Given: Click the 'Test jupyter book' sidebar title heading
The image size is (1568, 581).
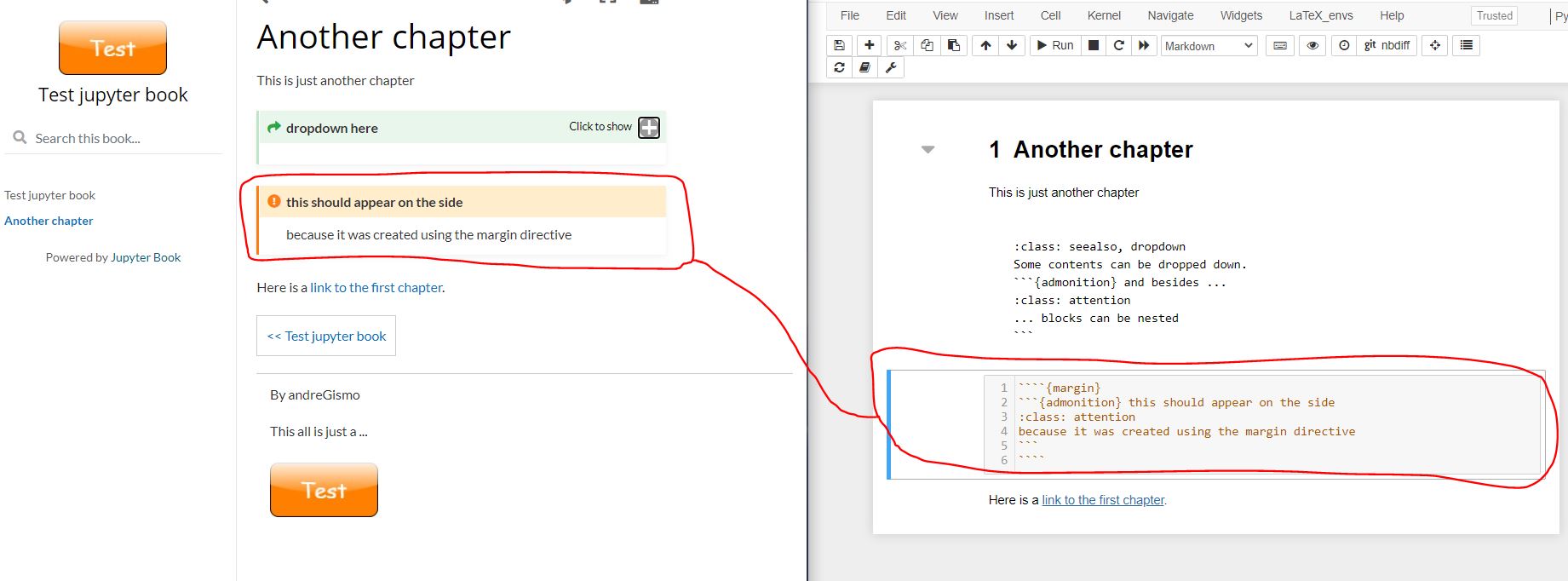Looking at the screenshot, I should [x=112, y=95].
